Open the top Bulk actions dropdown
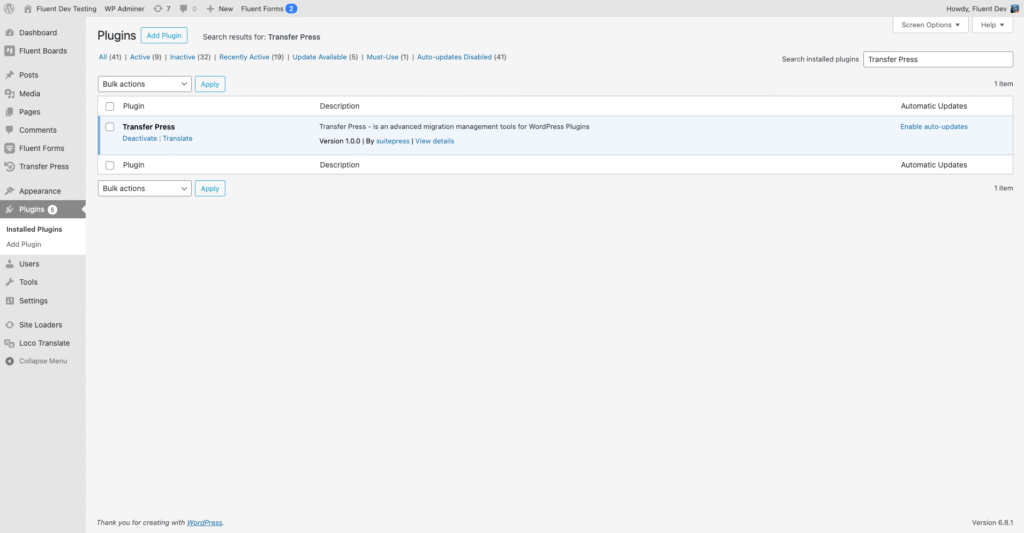 pos(144,84)
